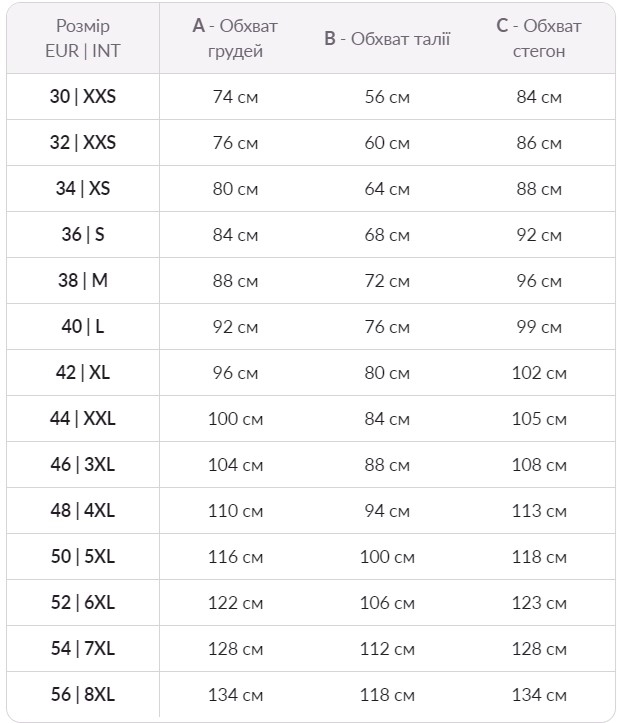Select the '99 см' hip value cell

pyautogui.click(x=539, y=327)
